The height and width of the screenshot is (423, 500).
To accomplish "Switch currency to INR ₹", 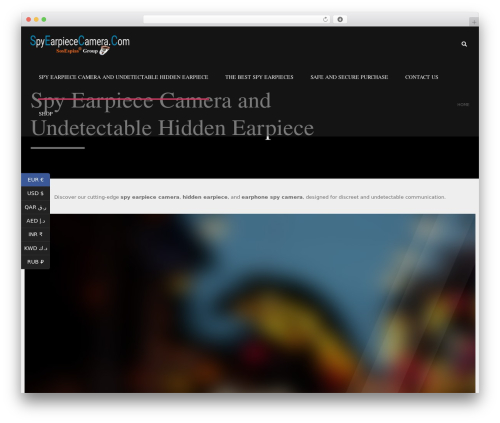I will [35, 234].
